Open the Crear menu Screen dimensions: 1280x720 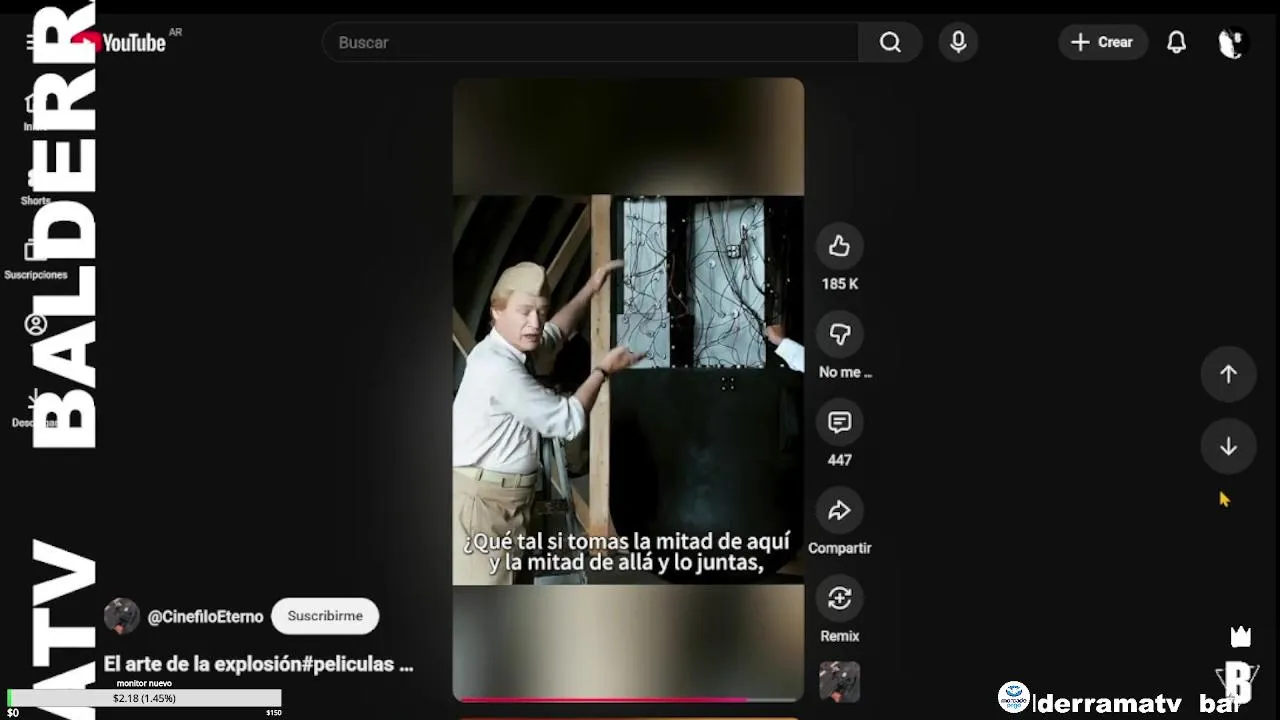1103,42
